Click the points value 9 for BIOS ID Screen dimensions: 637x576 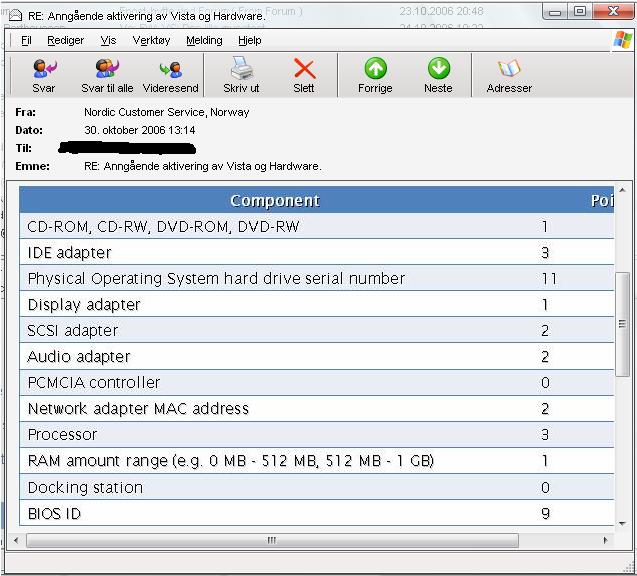(545, 513)
